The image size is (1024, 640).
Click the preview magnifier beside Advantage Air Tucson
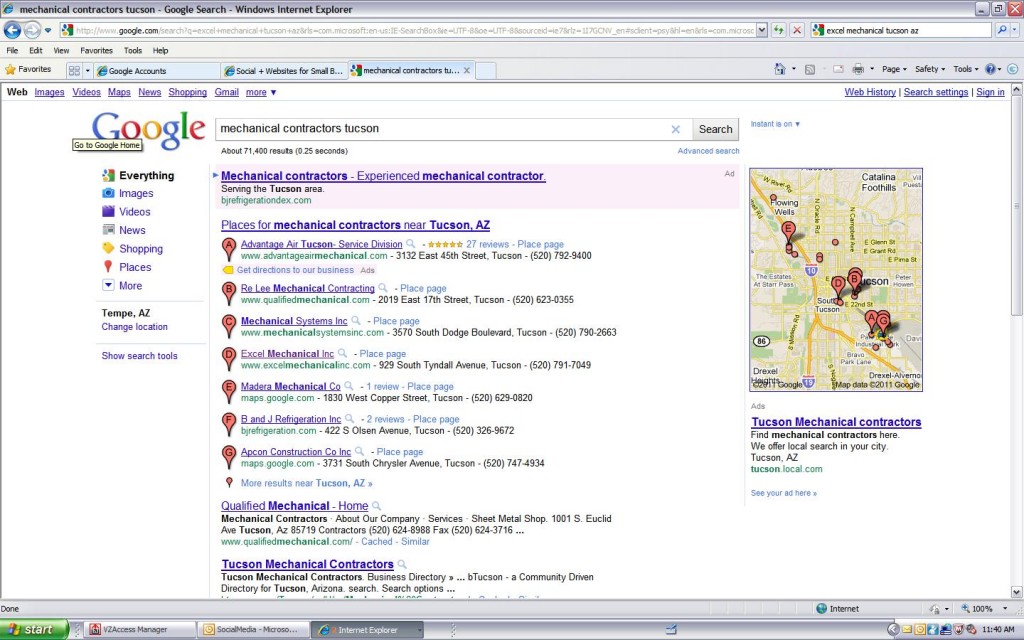(411, 244)
